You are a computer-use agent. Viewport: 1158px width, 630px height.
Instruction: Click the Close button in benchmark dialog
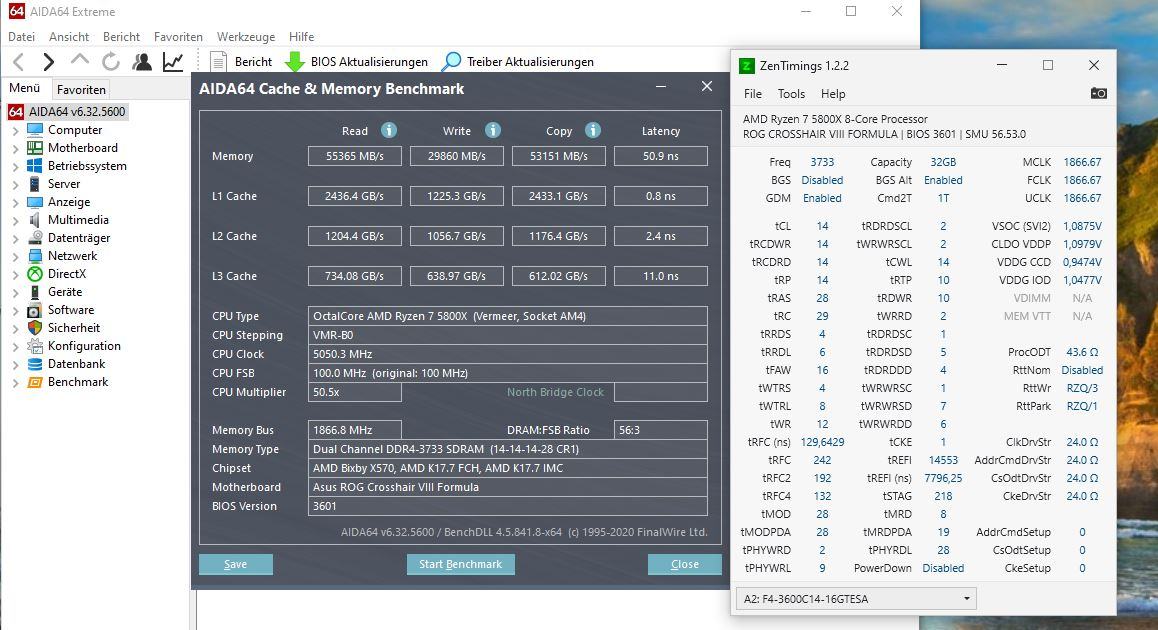coord(685,564)
